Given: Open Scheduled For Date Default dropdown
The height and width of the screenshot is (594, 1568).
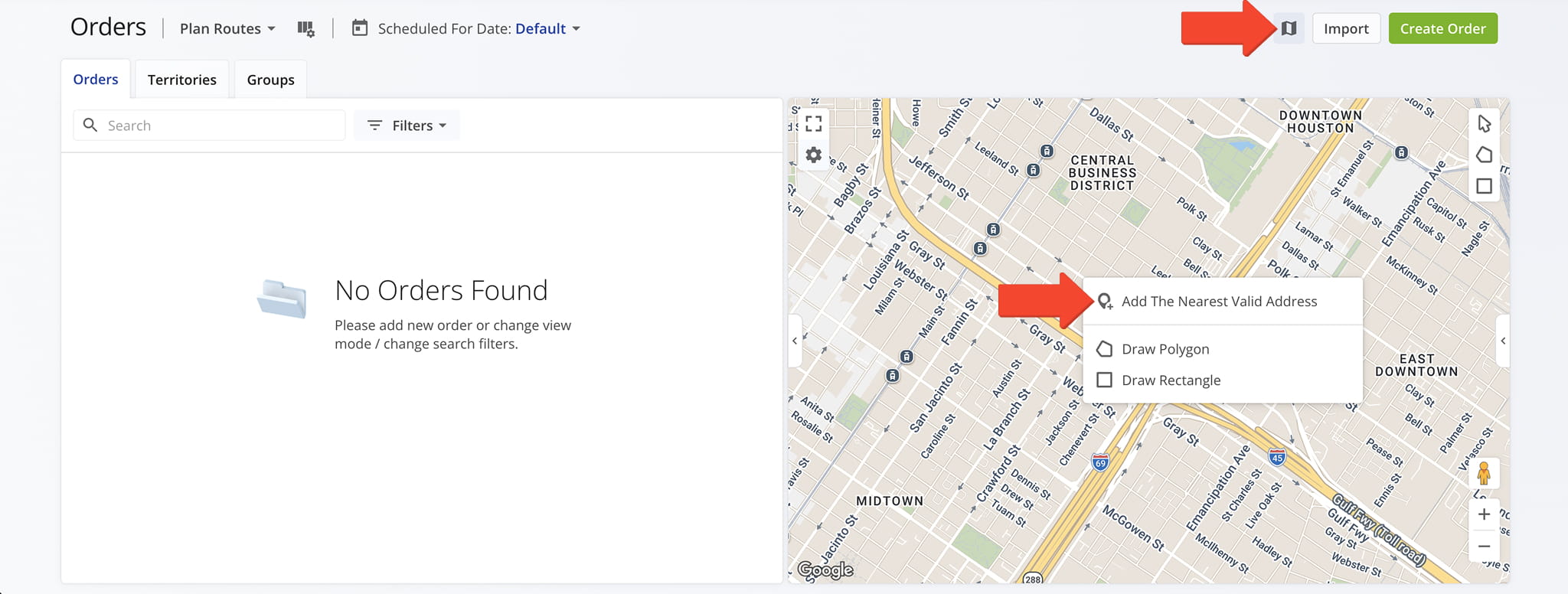Looking at the screenshot, I should coord(547,28).
